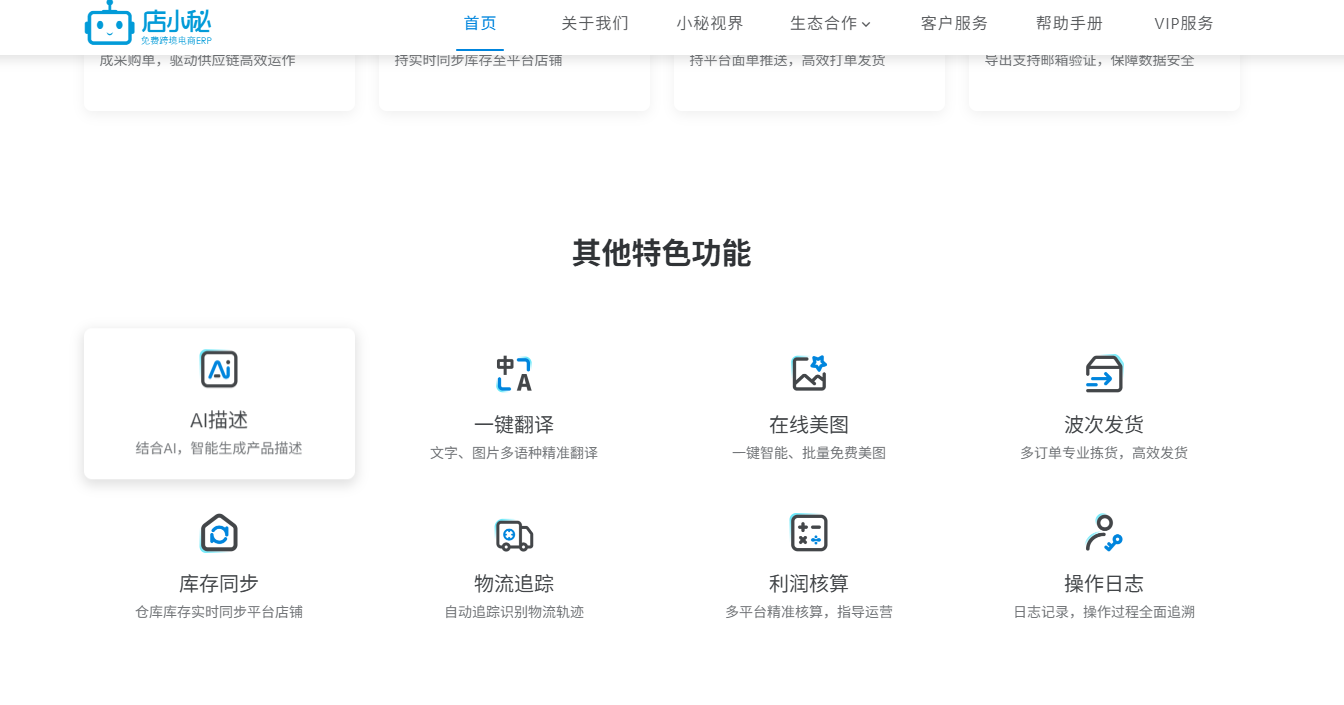Open the 关于我们 menu item

click(x=595, y=23)
